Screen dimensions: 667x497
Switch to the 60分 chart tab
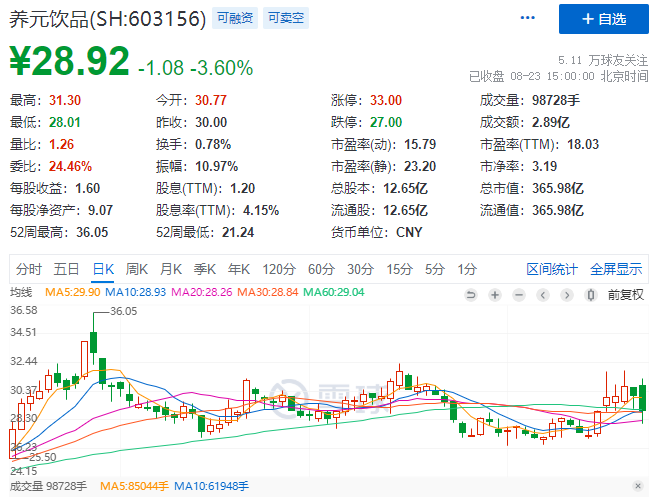pos(322,269)
